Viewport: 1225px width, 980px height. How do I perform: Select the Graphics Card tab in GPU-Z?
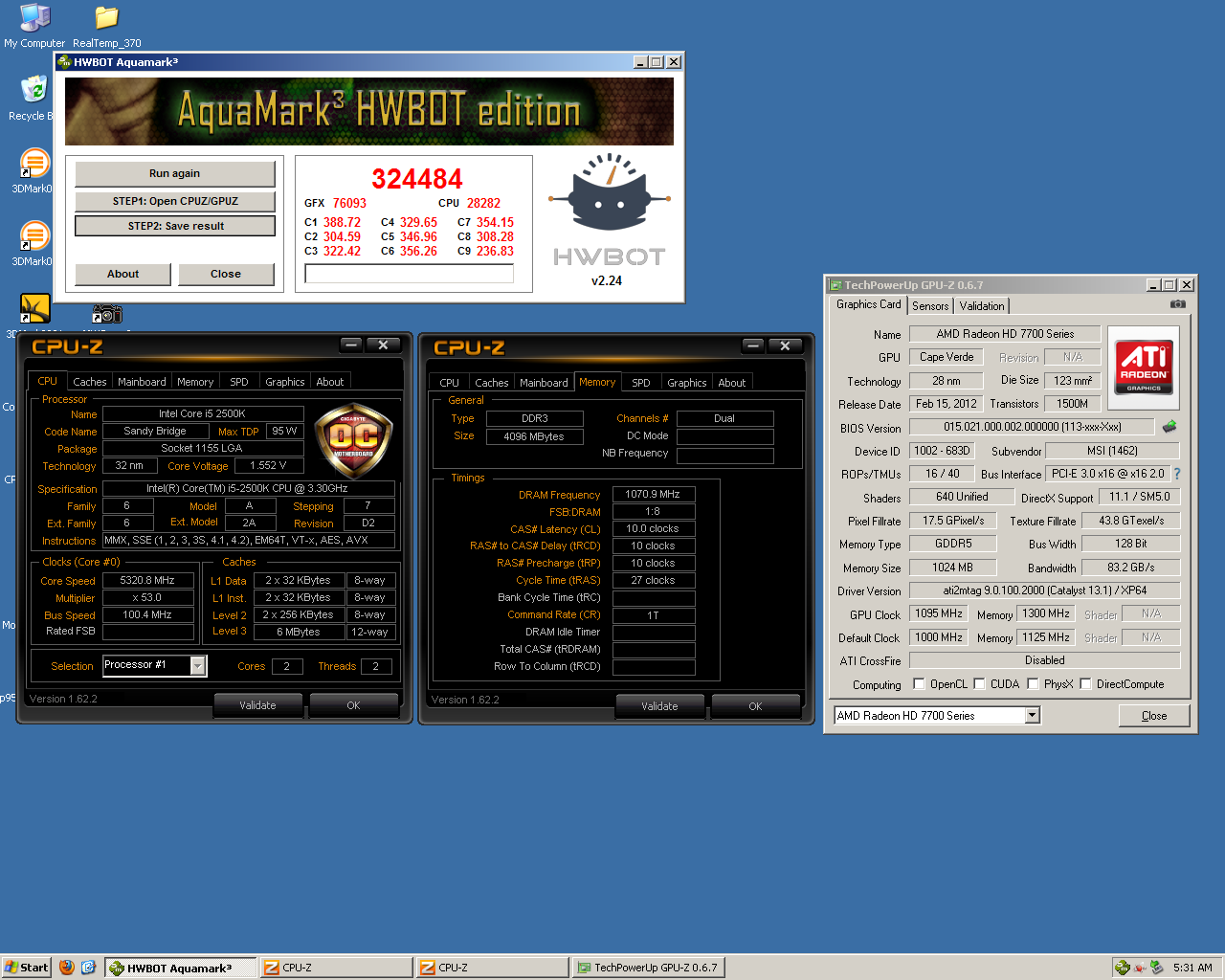pos(868,304)
